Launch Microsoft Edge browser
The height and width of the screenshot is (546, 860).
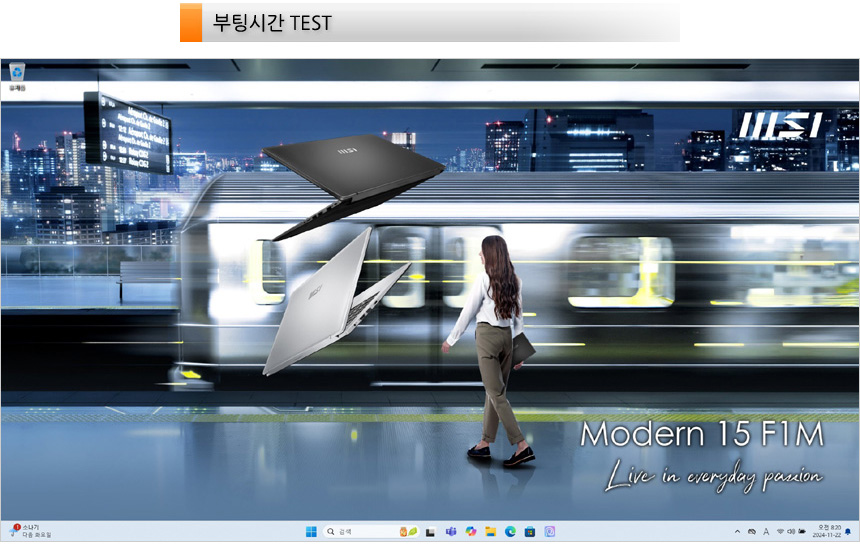tap(510, 532)
